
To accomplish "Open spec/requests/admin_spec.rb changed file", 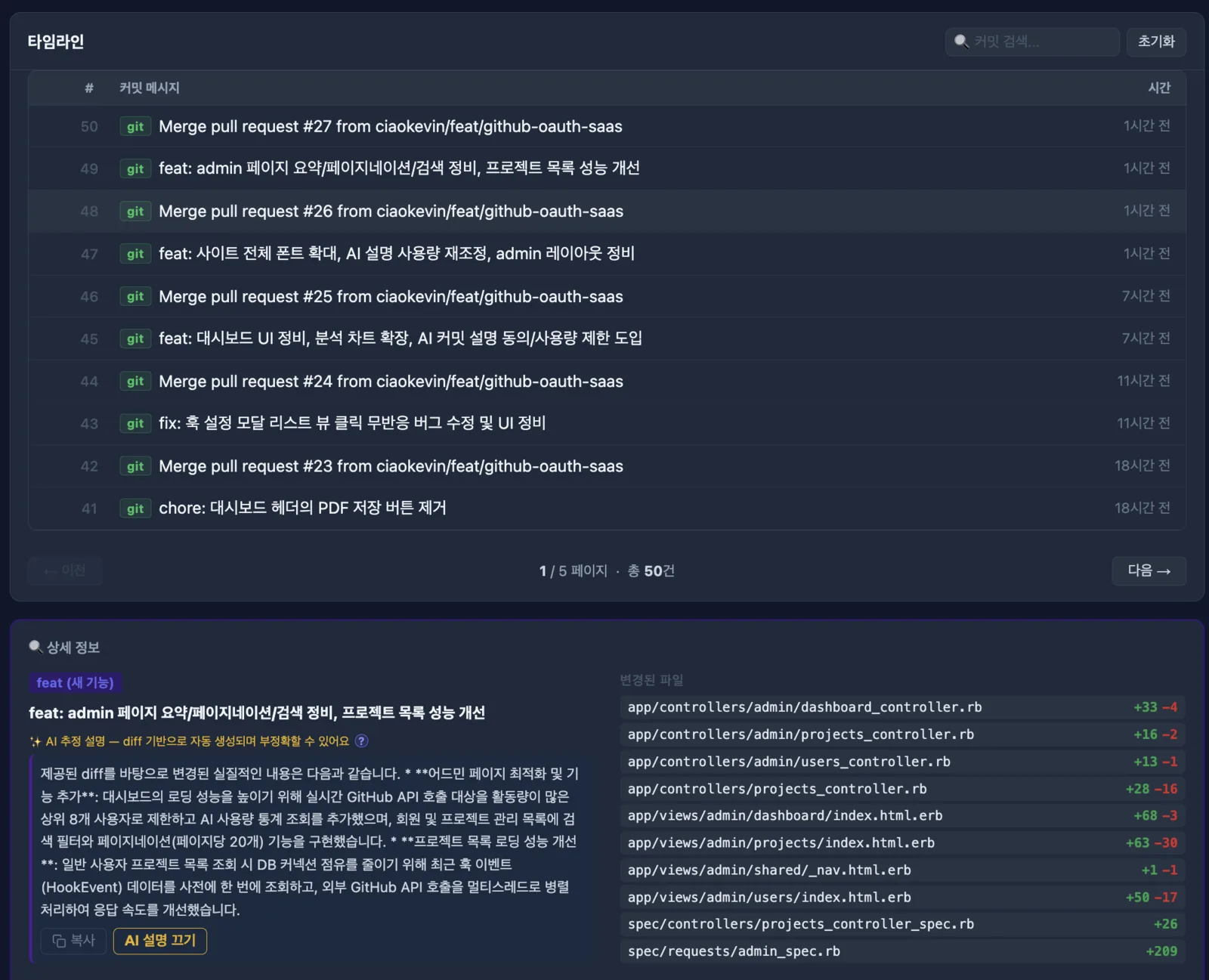I will pyautogui.click(x=902, y=951).
